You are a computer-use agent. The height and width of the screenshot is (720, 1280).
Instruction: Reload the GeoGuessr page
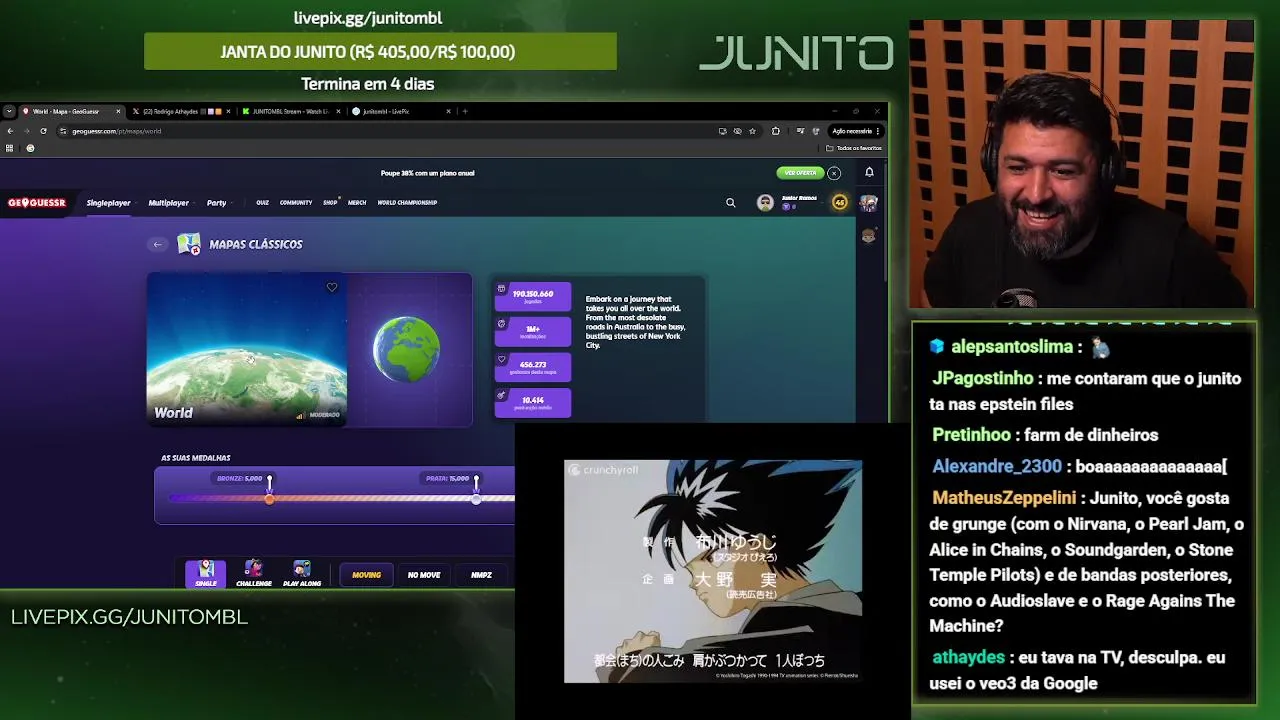tap(43, 131)
